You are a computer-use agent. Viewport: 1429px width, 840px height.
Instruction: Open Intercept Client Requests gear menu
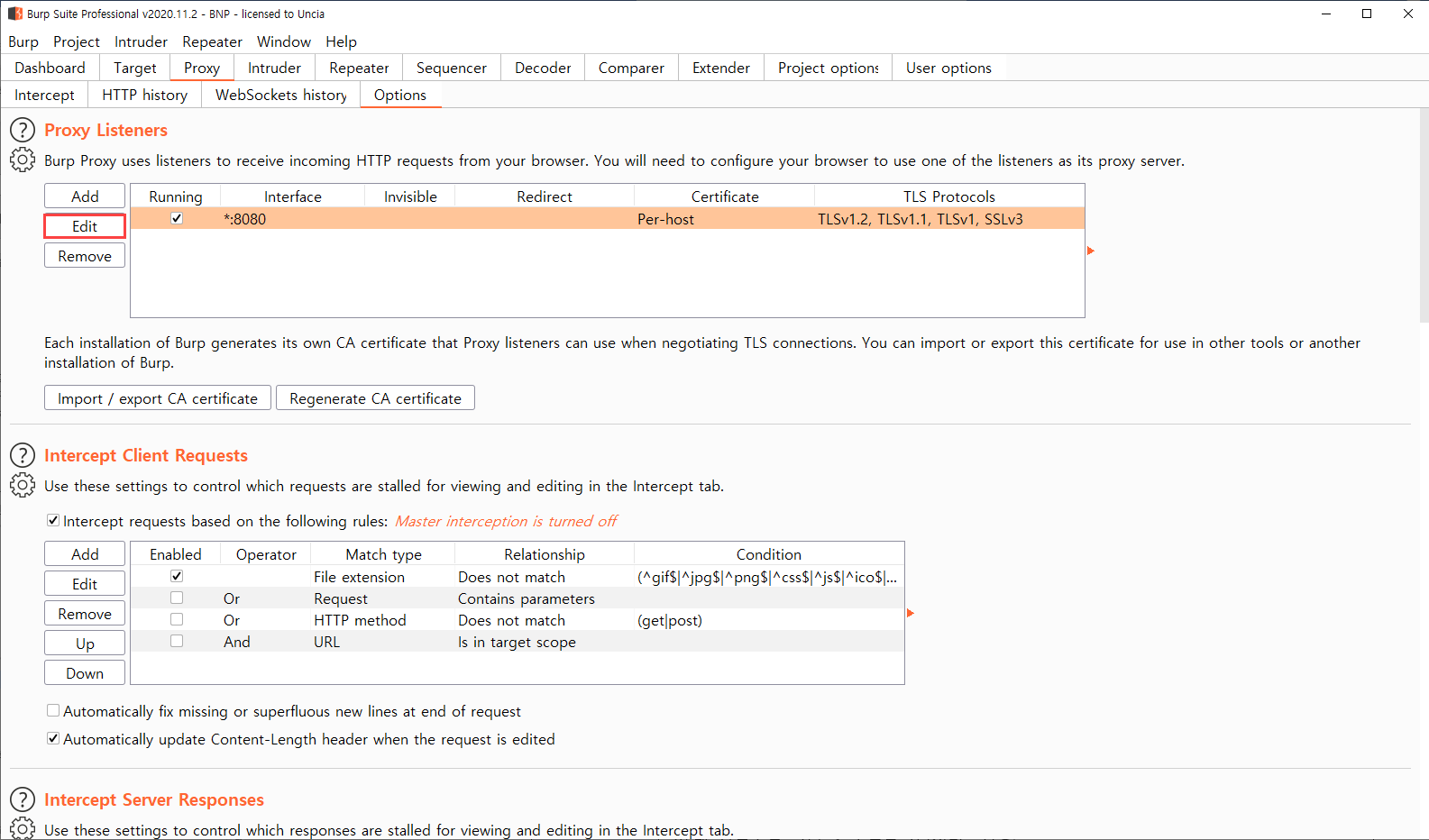coord(22,485)
